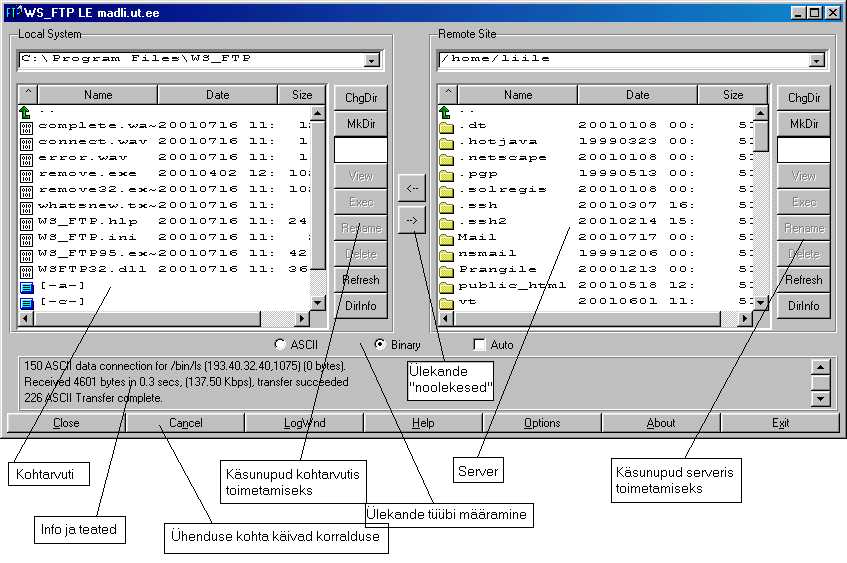Click the public_html folder icon

click(446, 287)
